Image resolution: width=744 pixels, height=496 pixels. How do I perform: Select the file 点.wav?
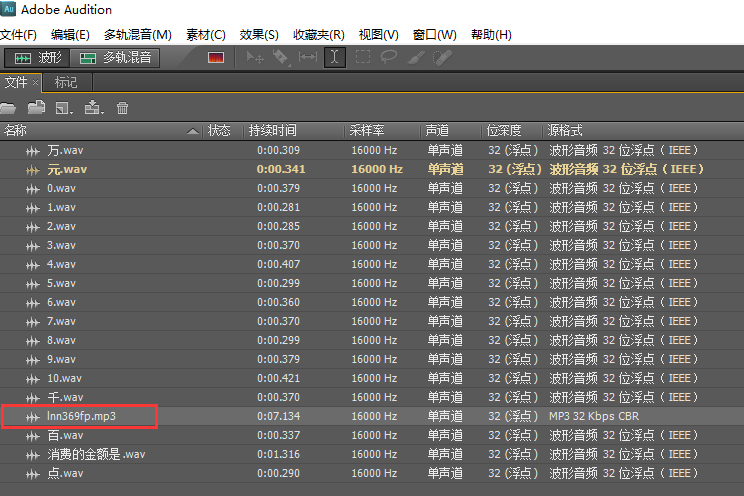click(372, 473)
